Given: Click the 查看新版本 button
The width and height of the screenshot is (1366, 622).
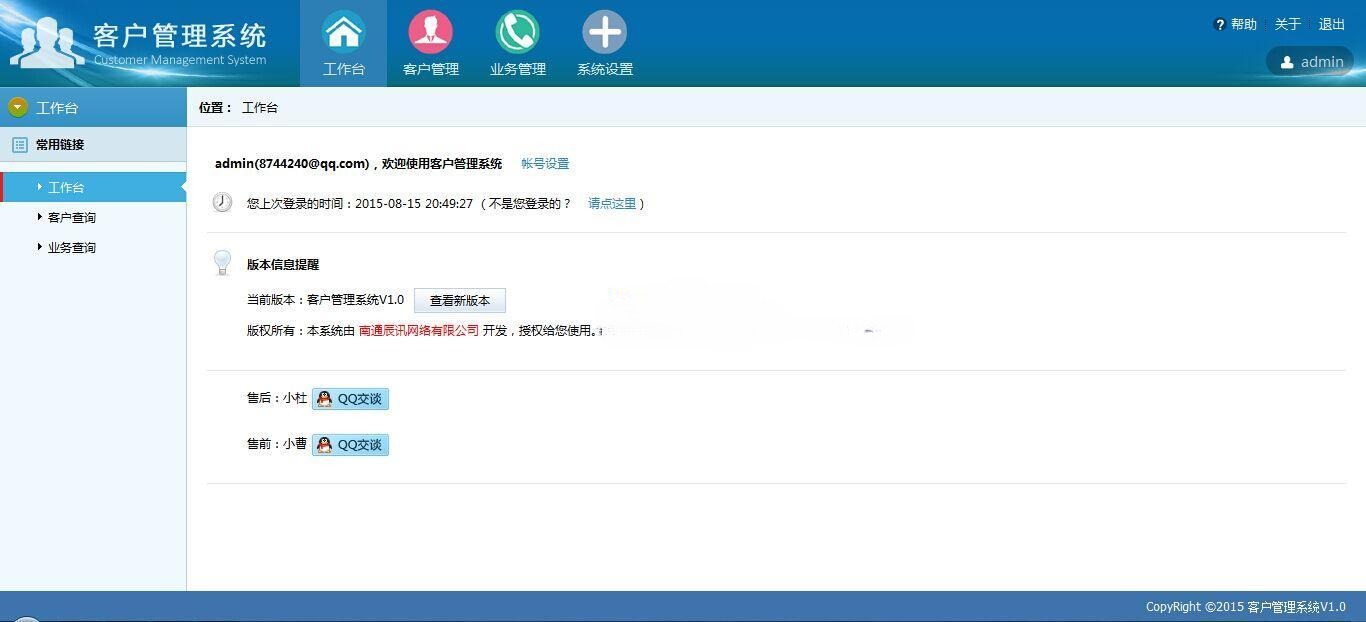Looking at the screenshot, I should click(459, 300).
